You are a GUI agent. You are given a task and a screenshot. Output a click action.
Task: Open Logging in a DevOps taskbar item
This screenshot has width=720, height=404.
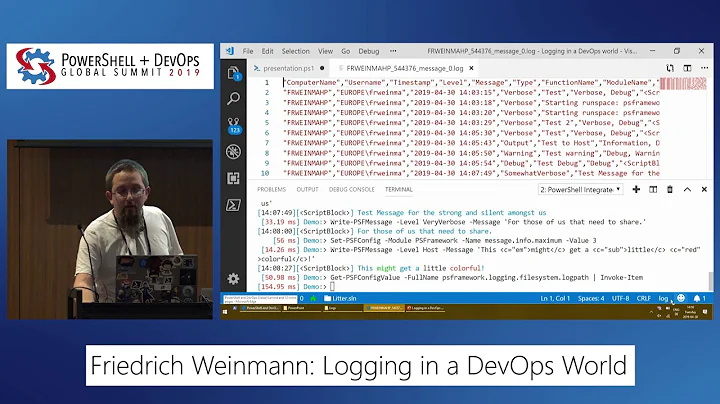point(425,308)
